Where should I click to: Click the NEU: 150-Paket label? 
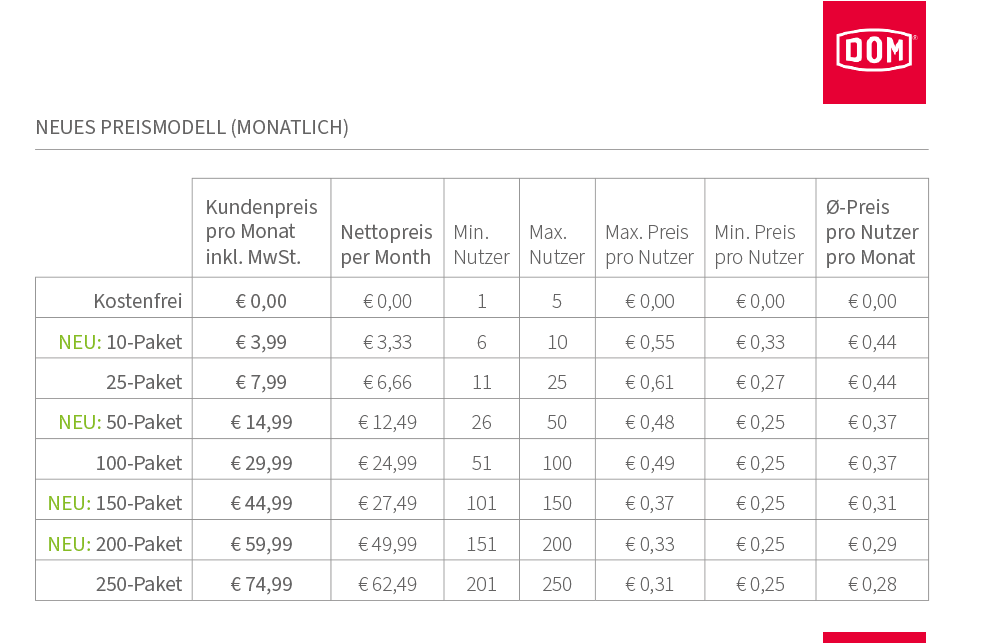(115, 503)
